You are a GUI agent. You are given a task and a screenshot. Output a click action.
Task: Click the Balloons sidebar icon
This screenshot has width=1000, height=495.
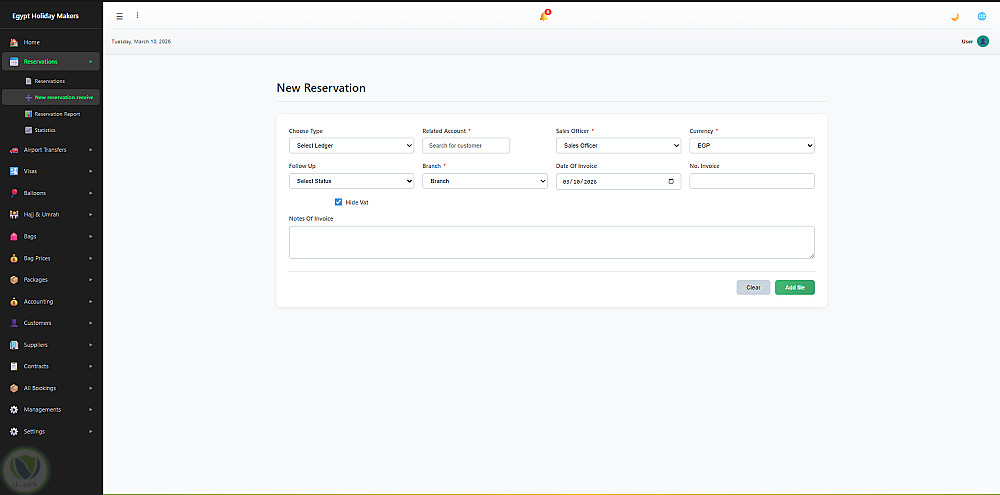(x=14, y=193)
